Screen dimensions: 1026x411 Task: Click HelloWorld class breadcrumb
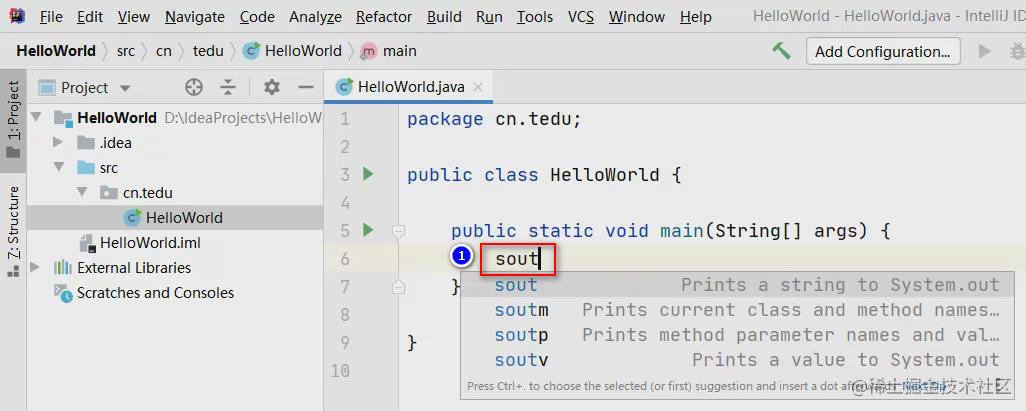tap(292, 51)
